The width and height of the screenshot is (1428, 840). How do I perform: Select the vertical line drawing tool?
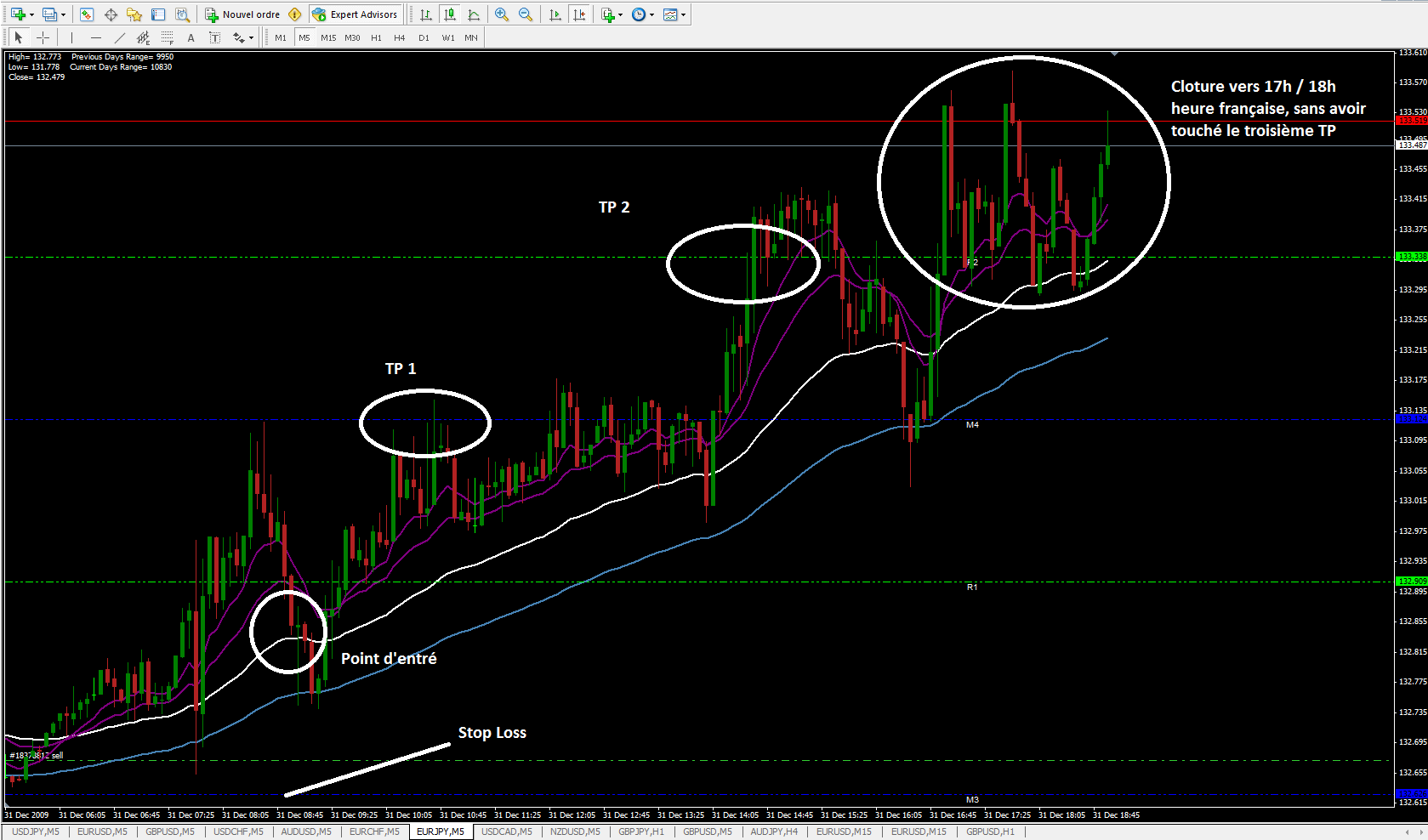click(71, 37)
